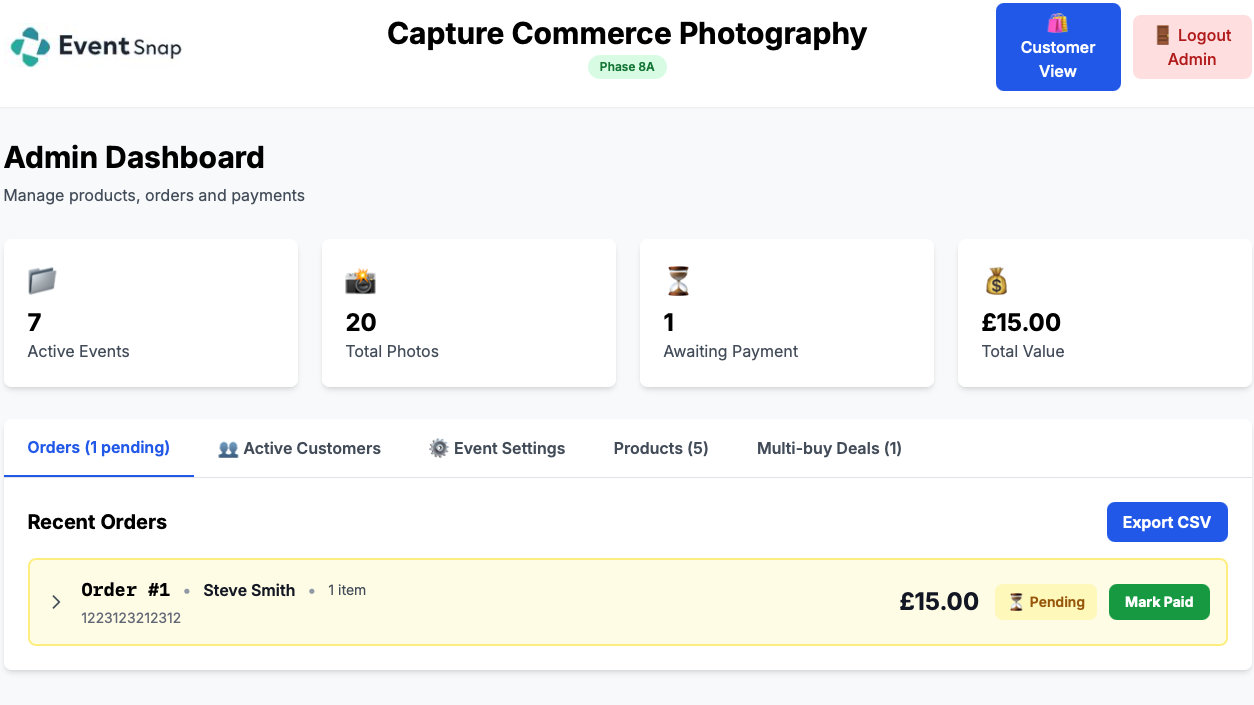The height and width of the screenshot is (705, 1254).
Task: Click the Logout Admin button
Action: 1192,47
